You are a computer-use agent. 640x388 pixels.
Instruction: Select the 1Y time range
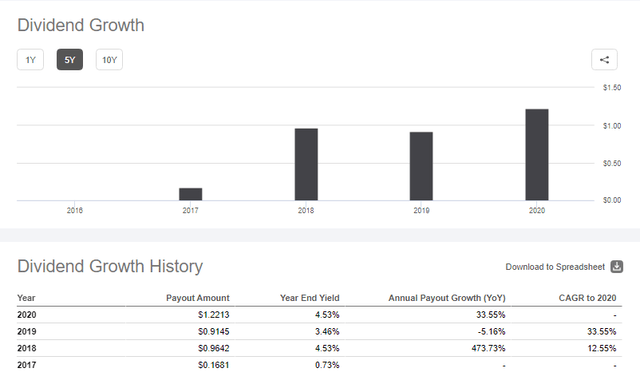[x=30, y=60]
